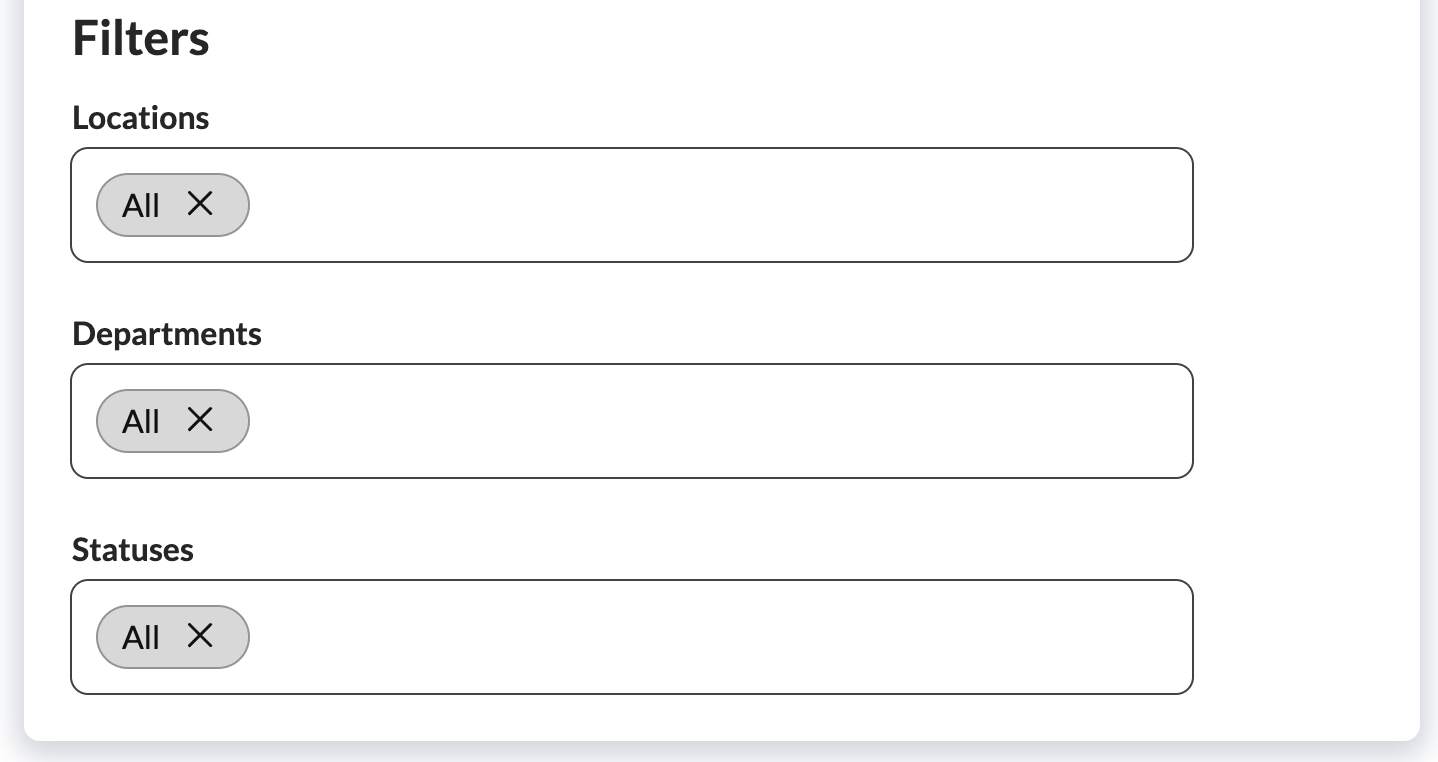The width and height of the screenshot is (1438, 762).
Task: Remove the All chip from Statuses
Action: point(200,635)
